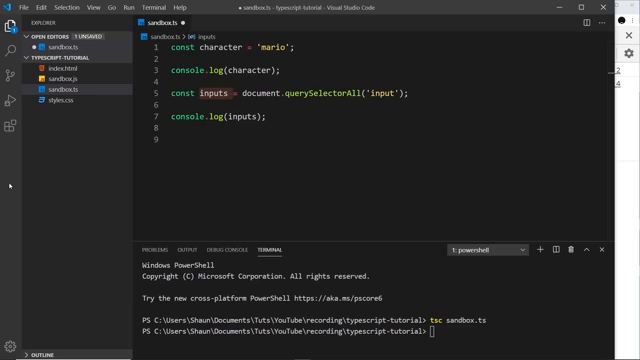Viewport: 640px width, 360px height.
Task: Click the sandbox.ts breadcrumb segment
Action: click(x=165, y=37)
